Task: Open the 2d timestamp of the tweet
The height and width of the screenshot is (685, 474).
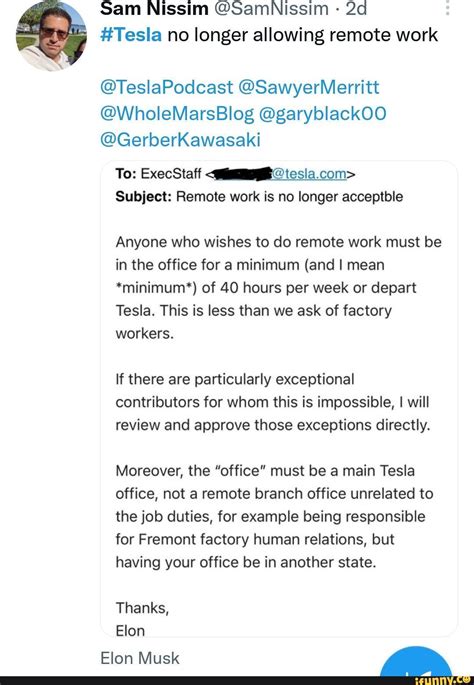Action: 356,8
